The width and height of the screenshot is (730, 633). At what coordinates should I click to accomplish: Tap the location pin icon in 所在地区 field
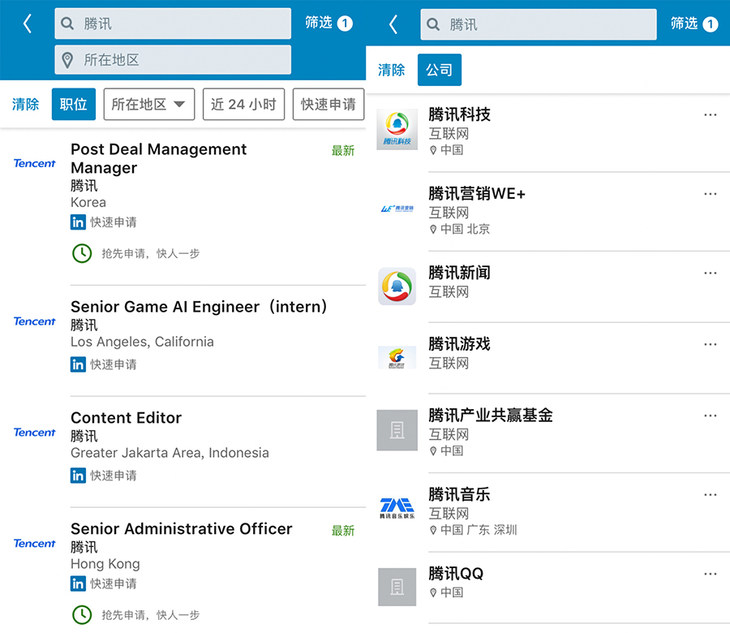68,60
